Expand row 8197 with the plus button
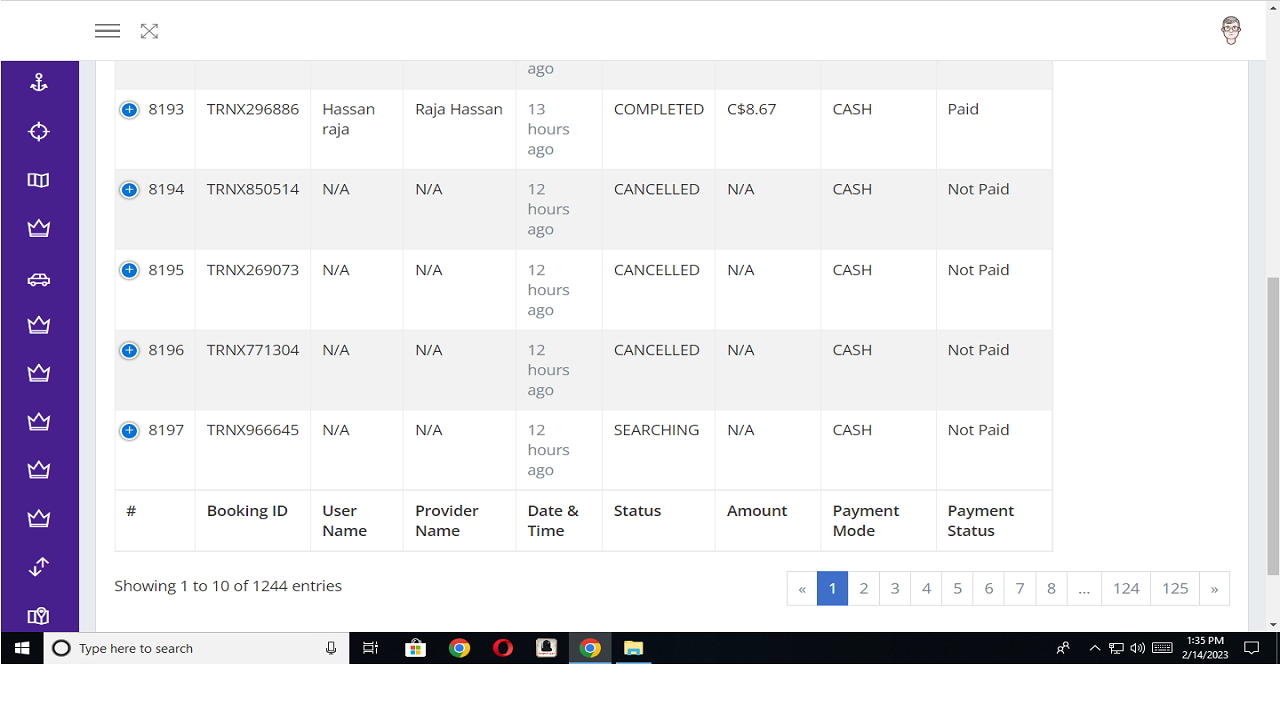 129,430
